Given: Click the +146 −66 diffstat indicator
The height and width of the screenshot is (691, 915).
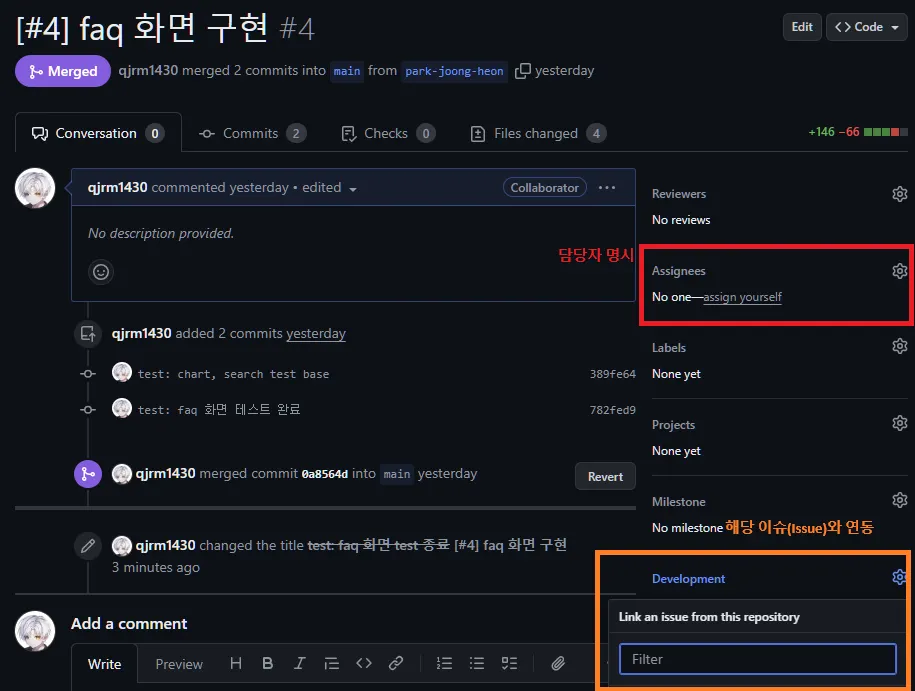Looking at the screenshot, I should tap(858, 132).
